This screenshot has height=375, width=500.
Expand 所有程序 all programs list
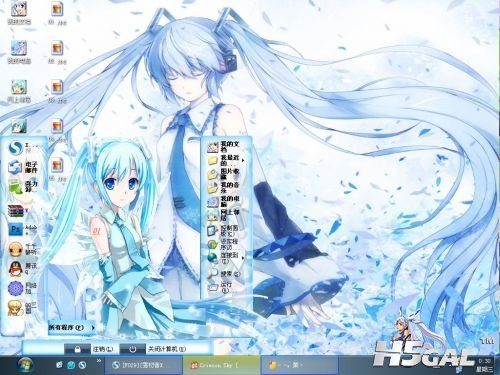tap(71, 328)
